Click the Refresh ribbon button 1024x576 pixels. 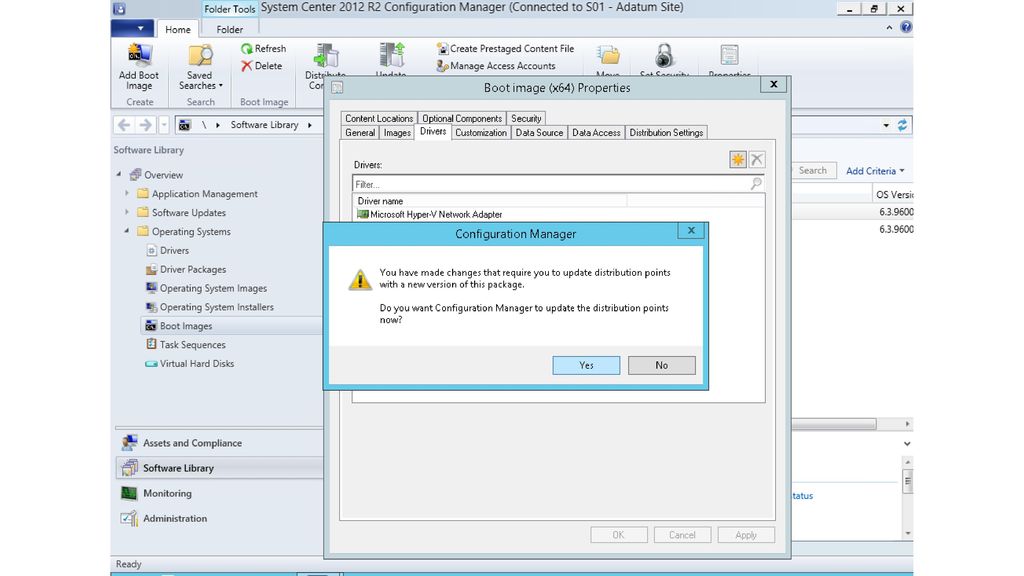tap(263, 48)
